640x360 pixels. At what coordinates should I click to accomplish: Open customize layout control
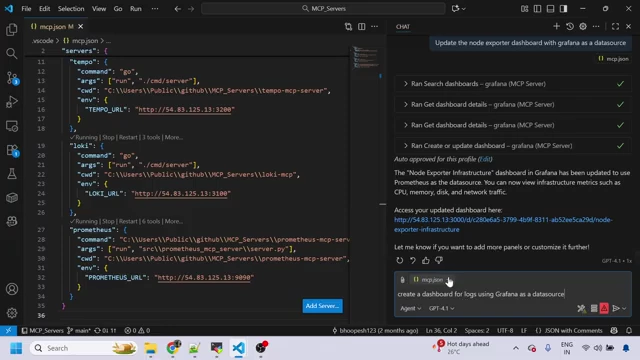click(524, 9)
